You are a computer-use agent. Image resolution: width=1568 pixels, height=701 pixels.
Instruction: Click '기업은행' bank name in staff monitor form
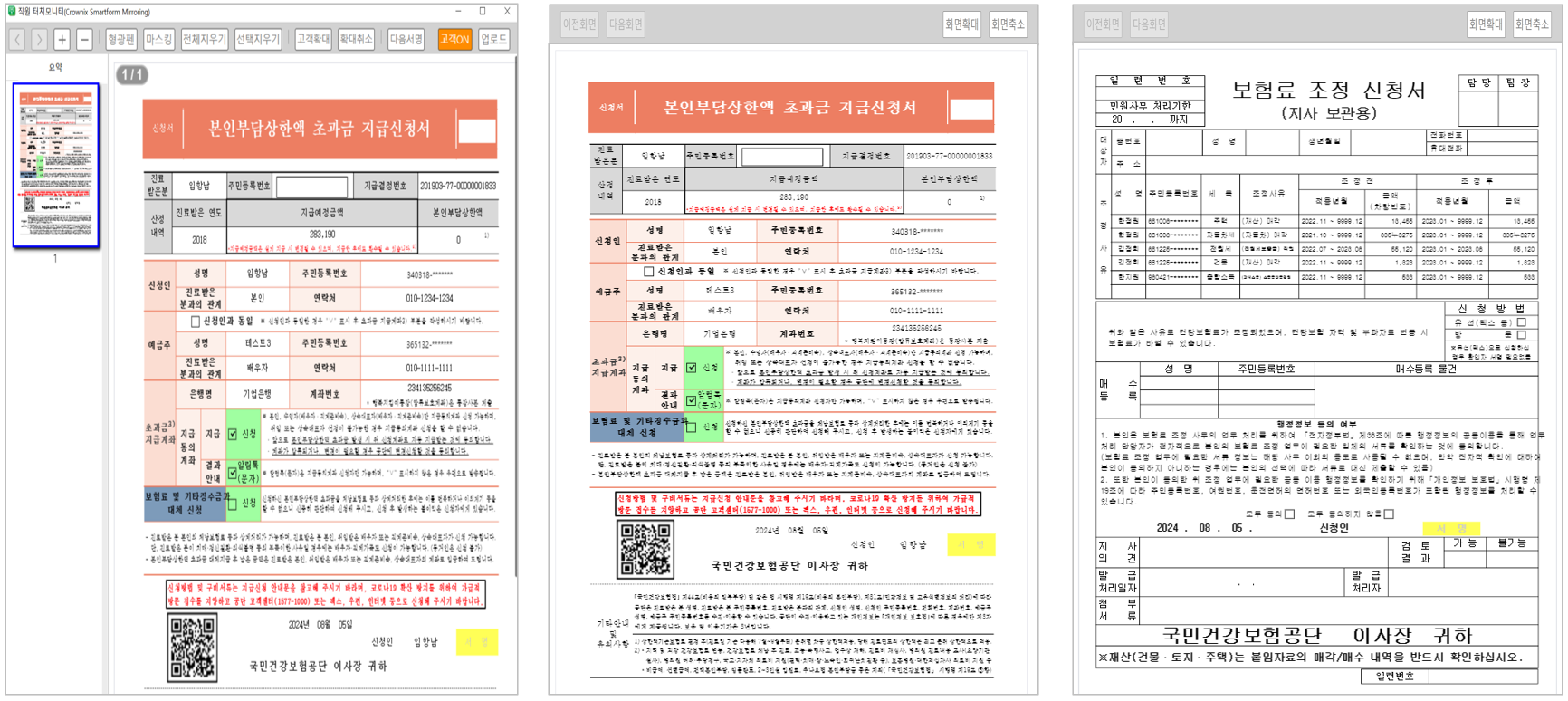258,394
